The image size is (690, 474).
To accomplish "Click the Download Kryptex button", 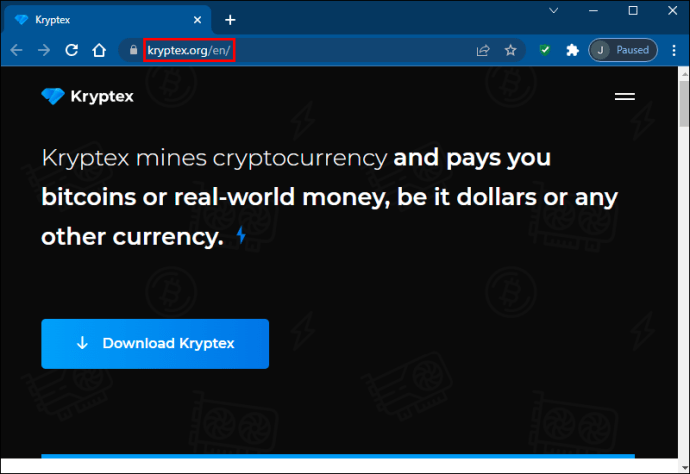I will click(155, 344).
